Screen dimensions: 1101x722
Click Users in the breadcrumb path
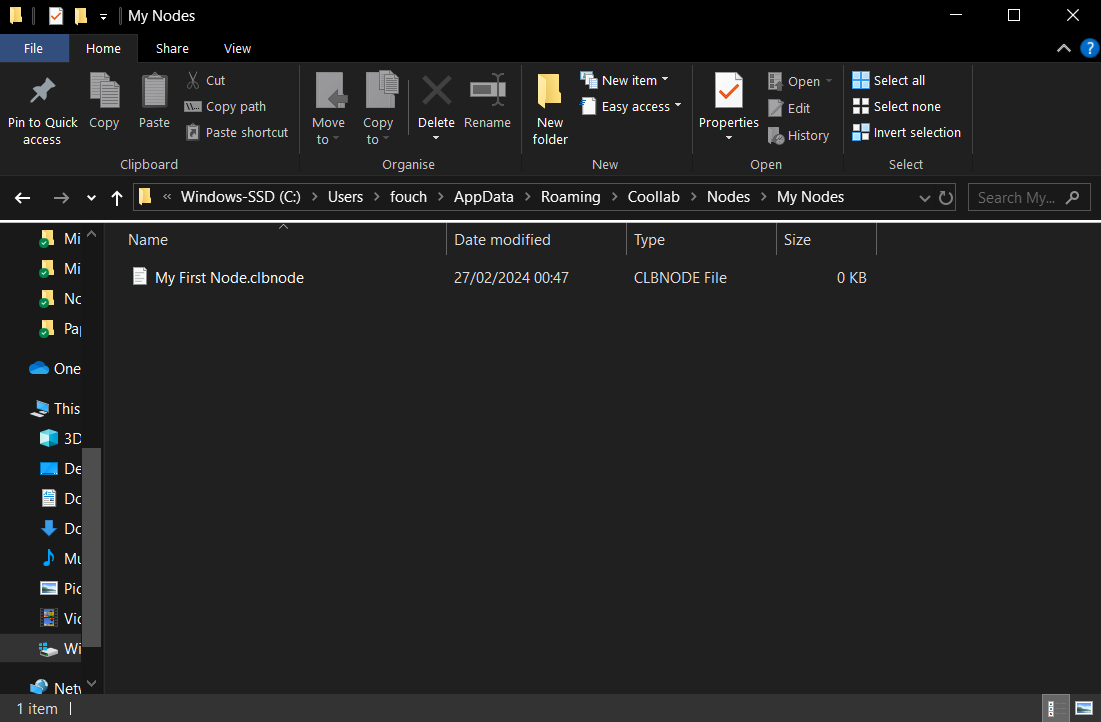click(x=345, y=197)
